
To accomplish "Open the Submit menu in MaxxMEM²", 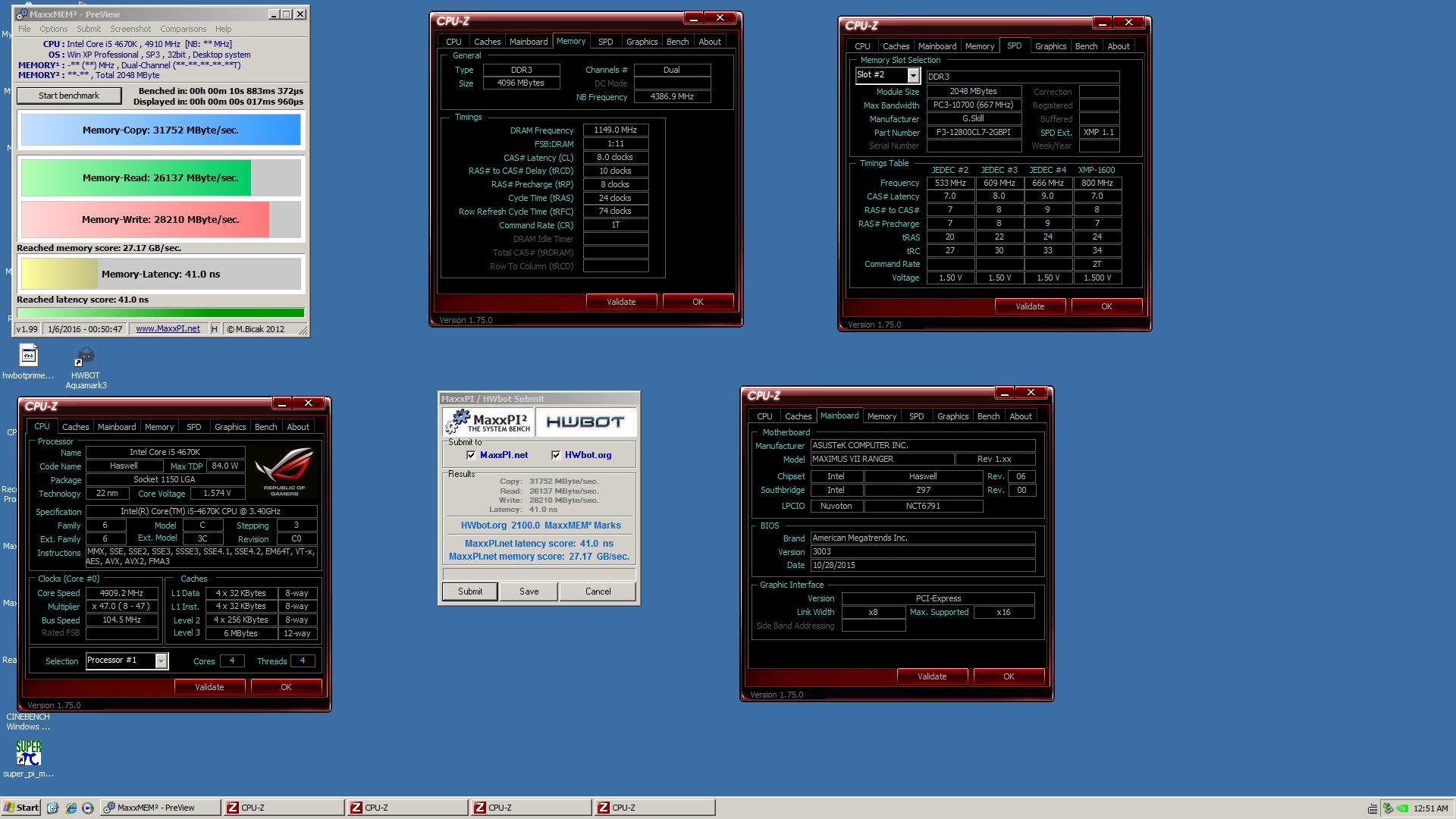I will 89,29.
